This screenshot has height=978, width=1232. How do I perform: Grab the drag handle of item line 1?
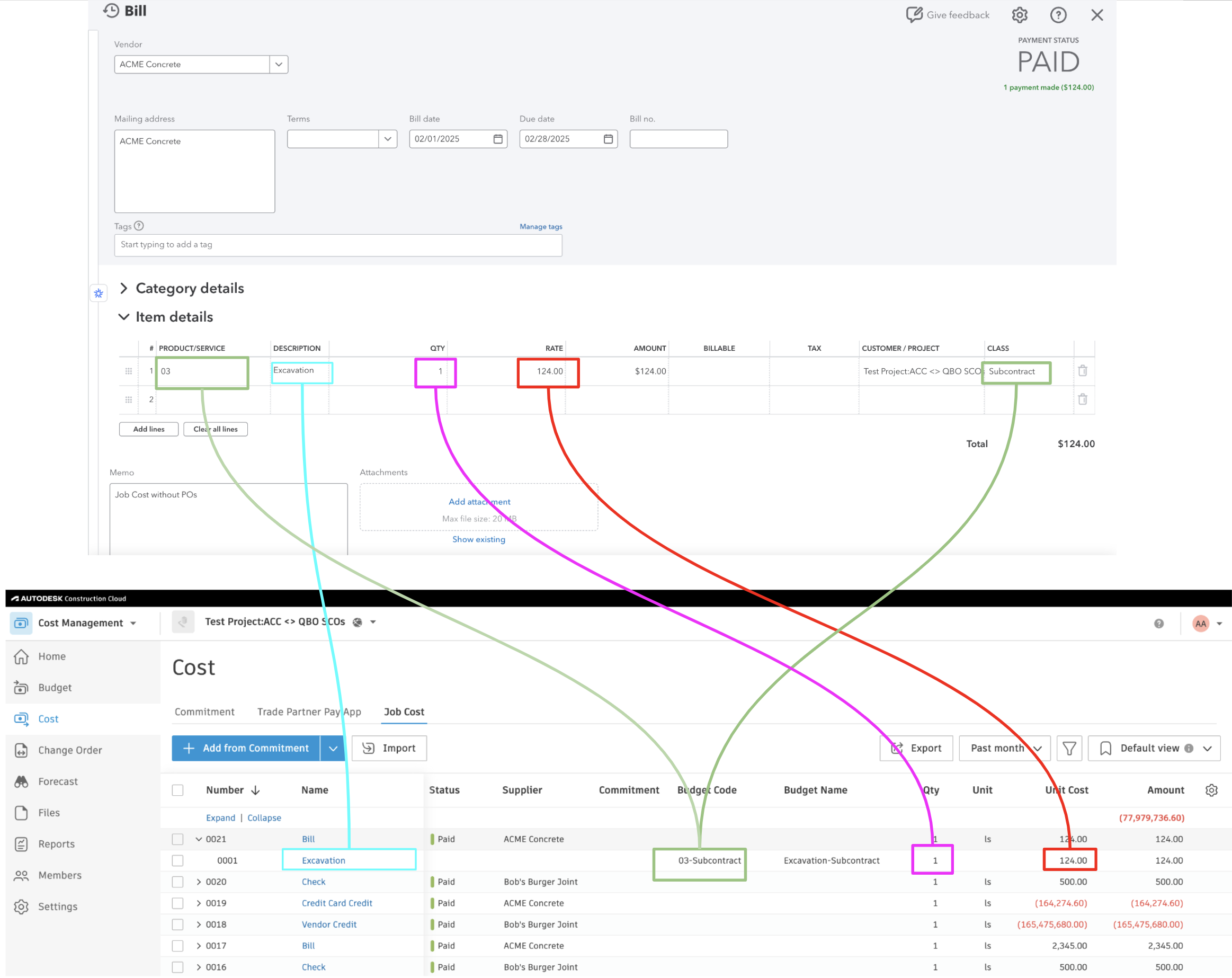(x=129, y=371)
